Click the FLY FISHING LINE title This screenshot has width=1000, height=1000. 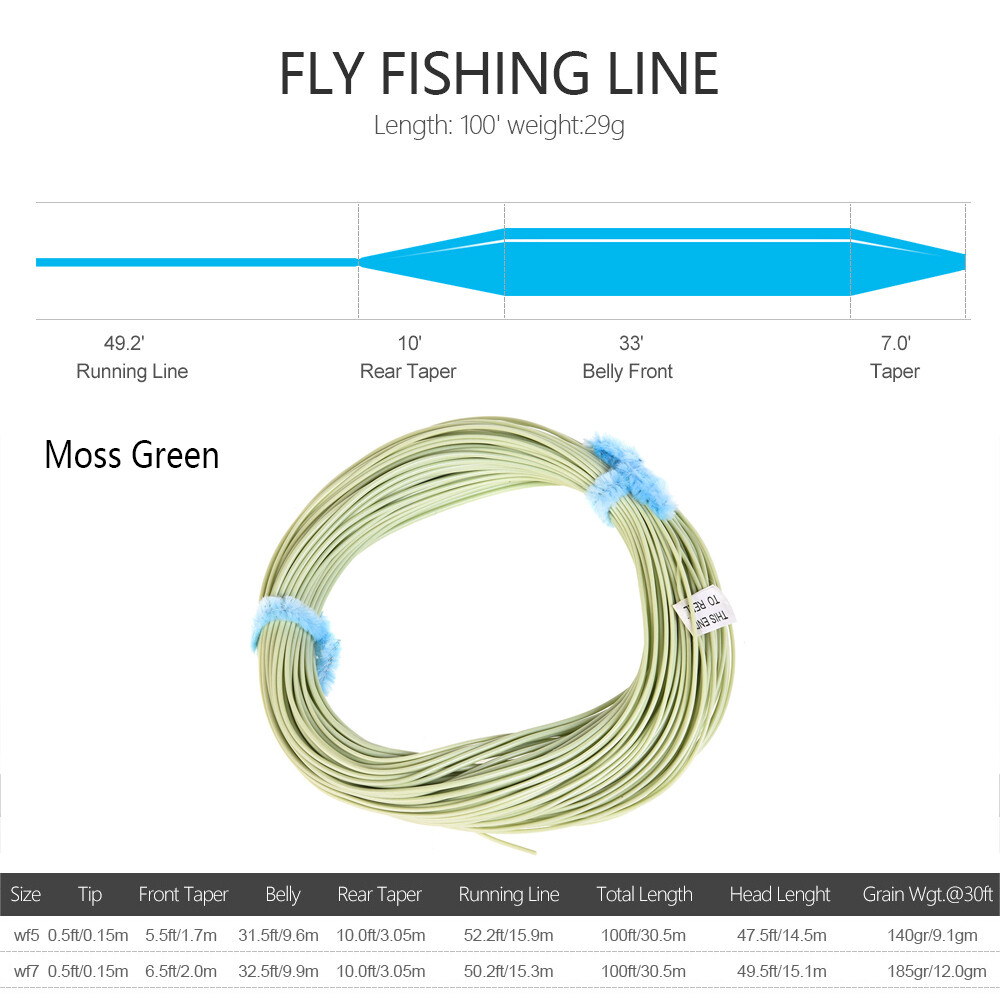click(499, 73)
